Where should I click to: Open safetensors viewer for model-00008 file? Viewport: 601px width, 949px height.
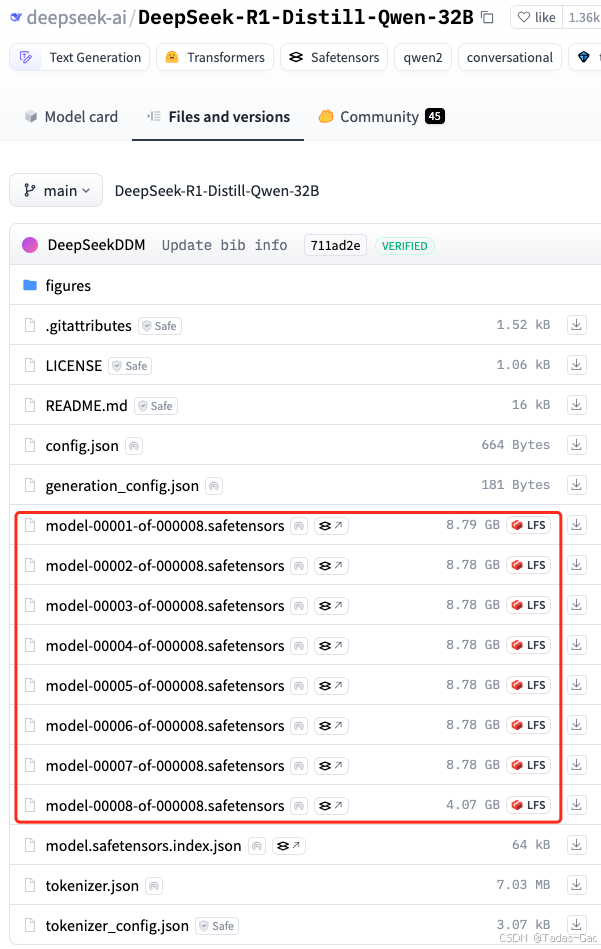pos(331,806)
